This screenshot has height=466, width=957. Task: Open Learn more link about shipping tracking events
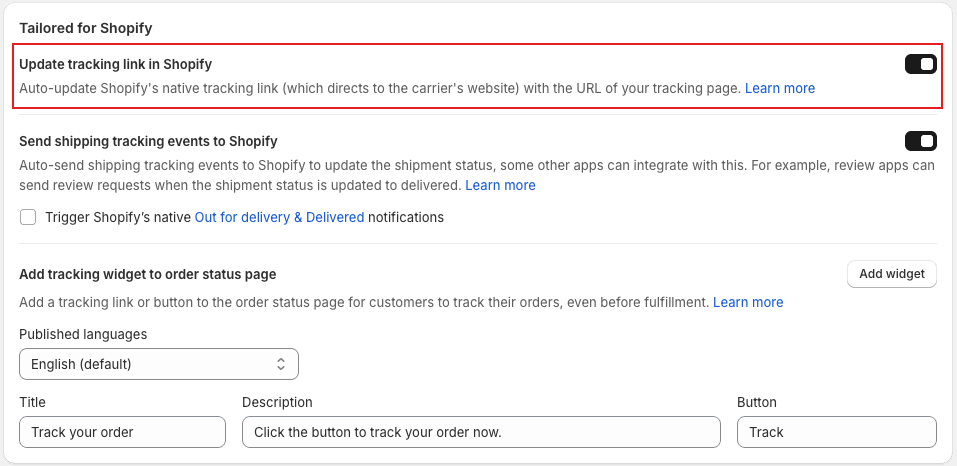[500, 185]
